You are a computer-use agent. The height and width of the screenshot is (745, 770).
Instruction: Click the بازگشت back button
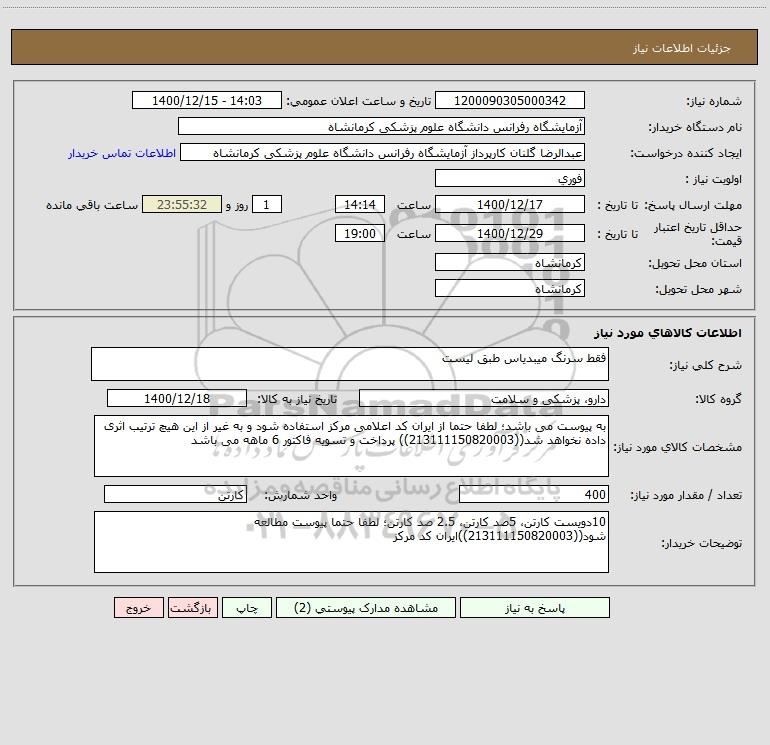192,607
